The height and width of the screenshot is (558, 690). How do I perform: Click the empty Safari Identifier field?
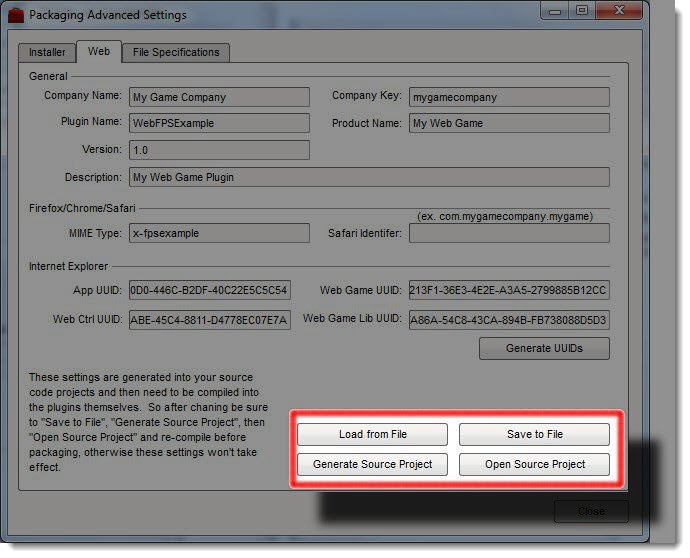[509, 233]
